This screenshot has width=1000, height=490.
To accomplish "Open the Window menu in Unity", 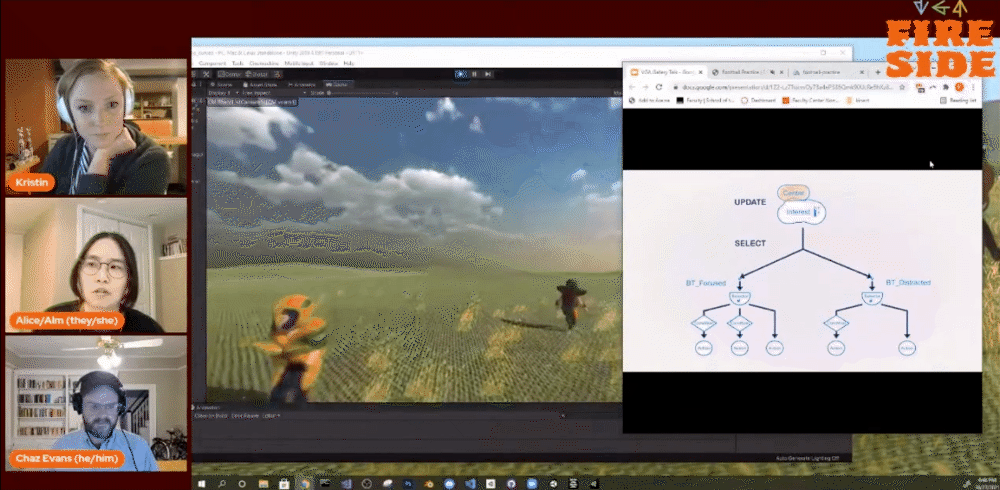I will (x=328, y=63).
